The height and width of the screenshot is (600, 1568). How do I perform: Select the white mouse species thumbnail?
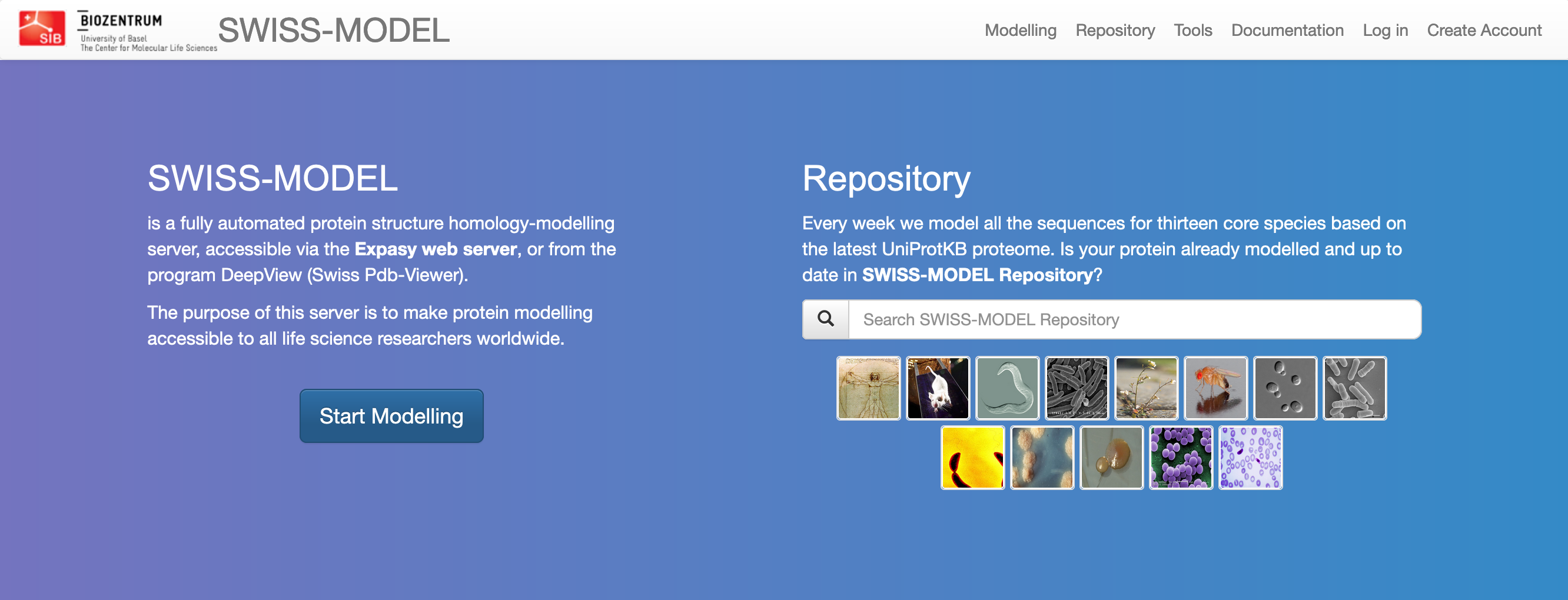[938, 388]
